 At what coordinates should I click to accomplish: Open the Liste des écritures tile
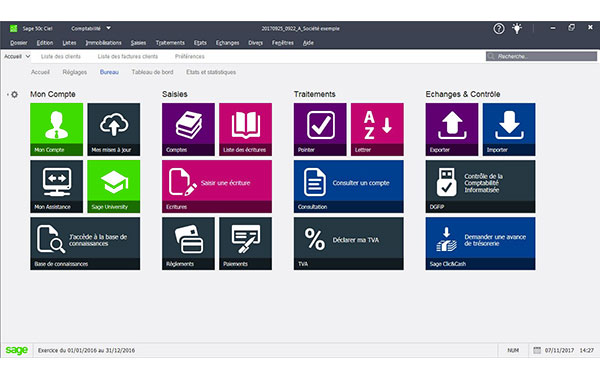pyautogui.click(x=246, y=129)
